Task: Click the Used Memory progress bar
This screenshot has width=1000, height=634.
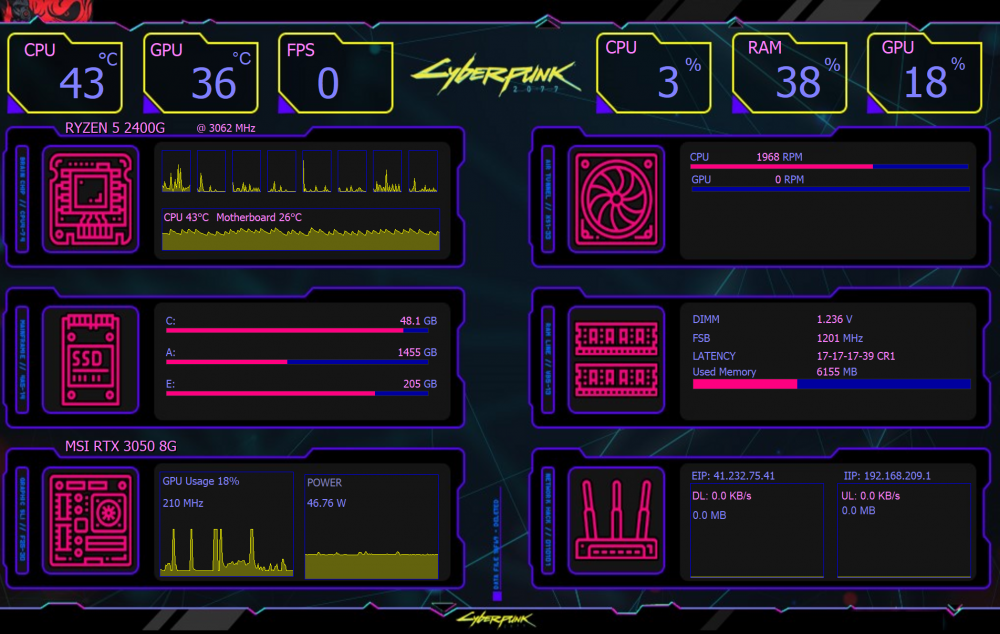Action: [831, 384]
